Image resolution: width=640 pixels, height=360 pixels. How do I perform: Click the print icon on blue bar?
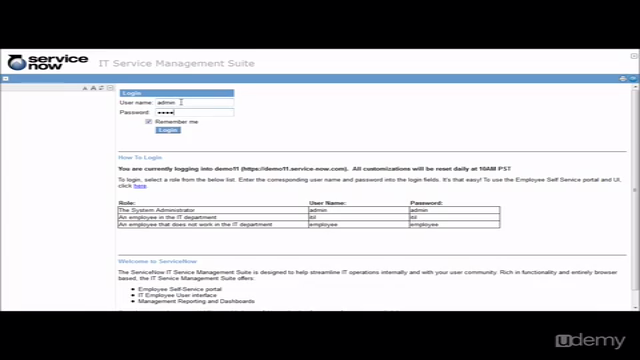point(623,78)
